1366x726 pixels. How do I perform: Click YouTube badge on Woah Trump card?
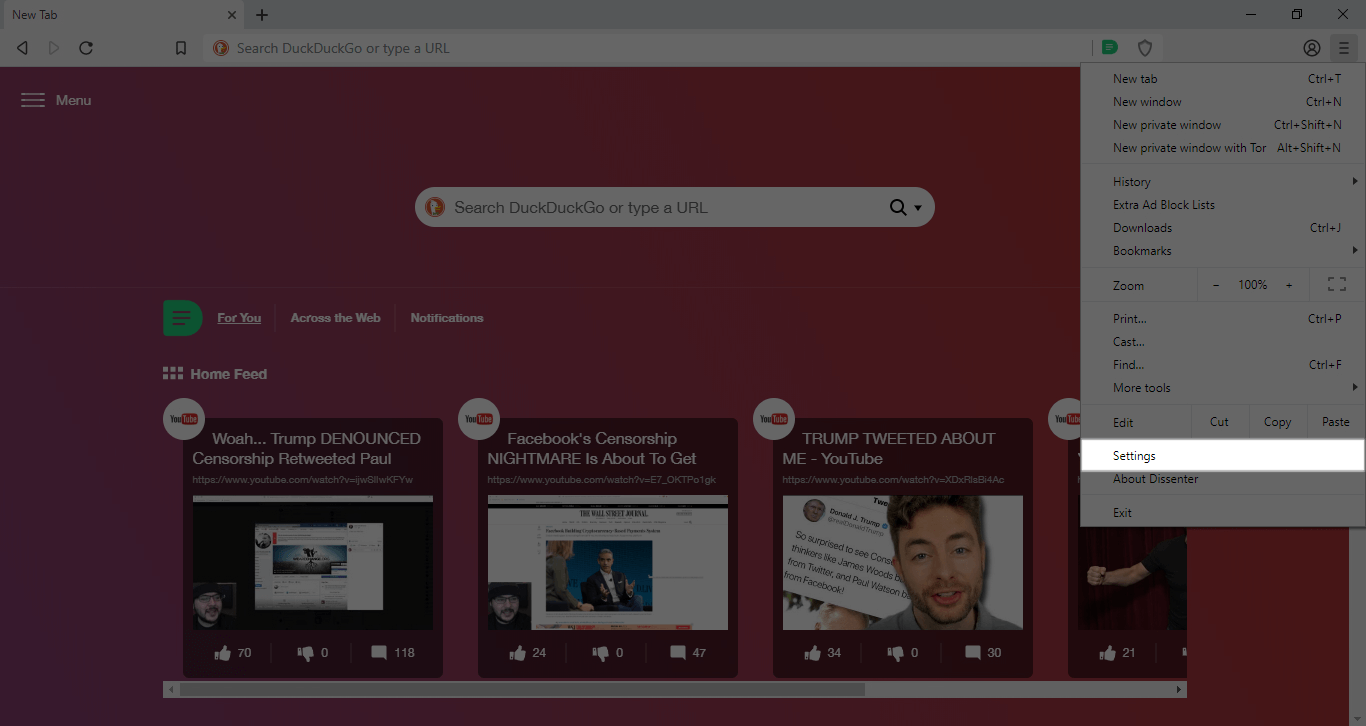click(x=184, y=419)
